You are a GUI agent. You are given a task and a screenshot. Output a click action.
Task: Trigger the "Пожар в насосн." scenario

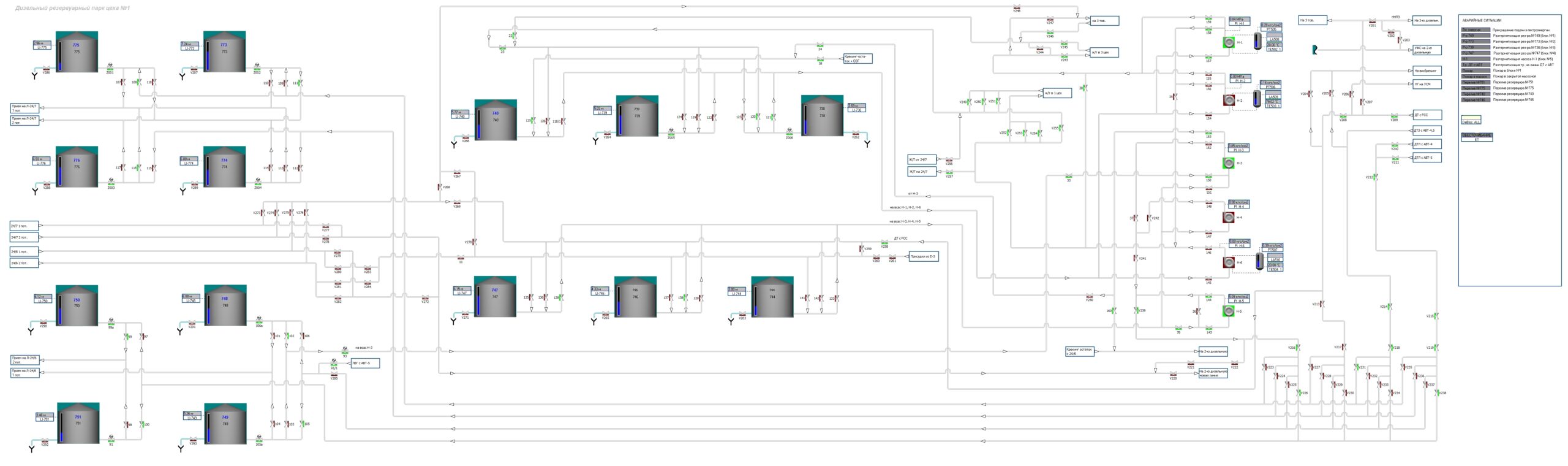(x=1476, y=77)
